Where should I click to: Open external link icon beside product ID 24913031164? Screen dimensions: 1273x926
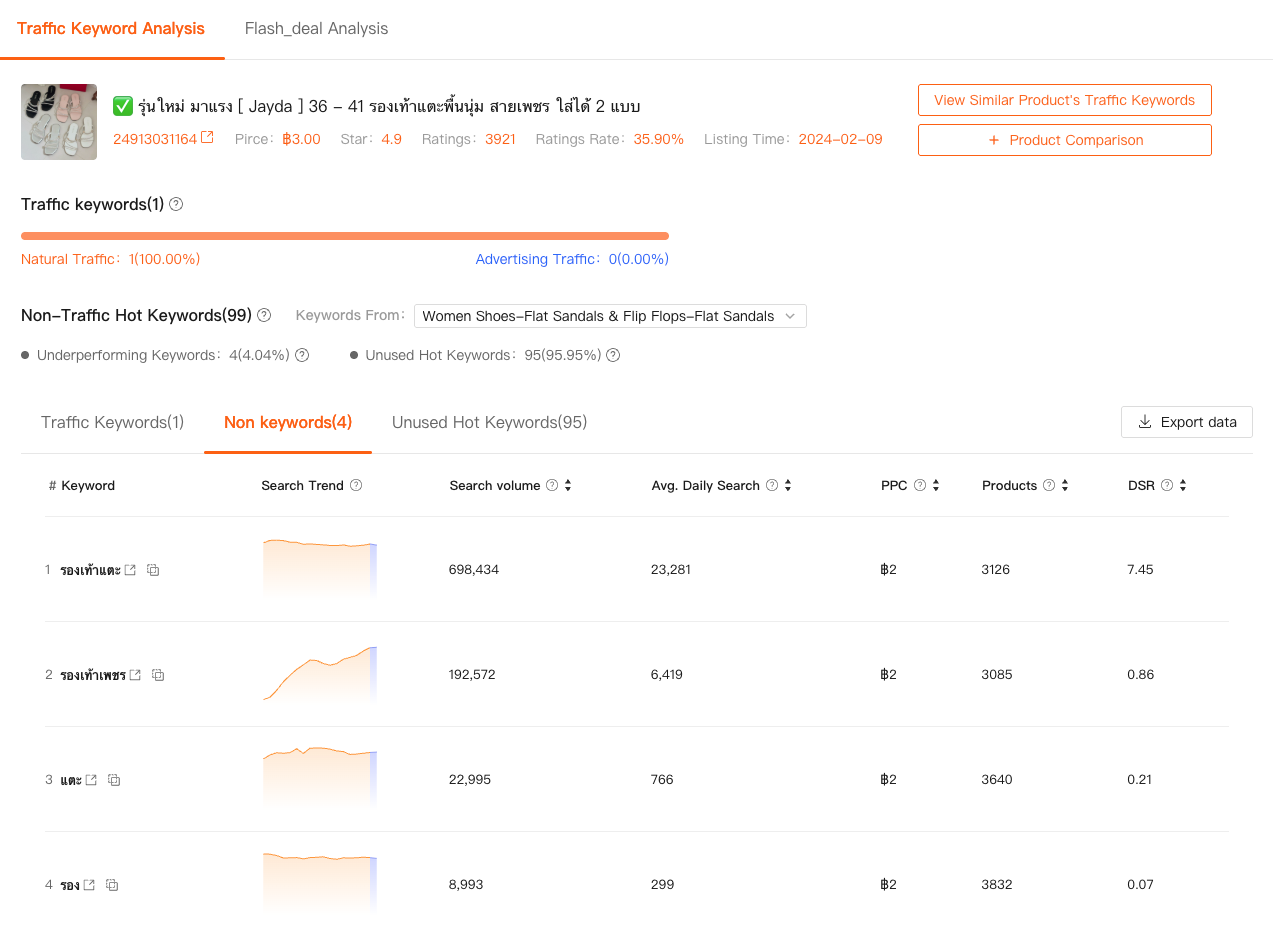207,138
